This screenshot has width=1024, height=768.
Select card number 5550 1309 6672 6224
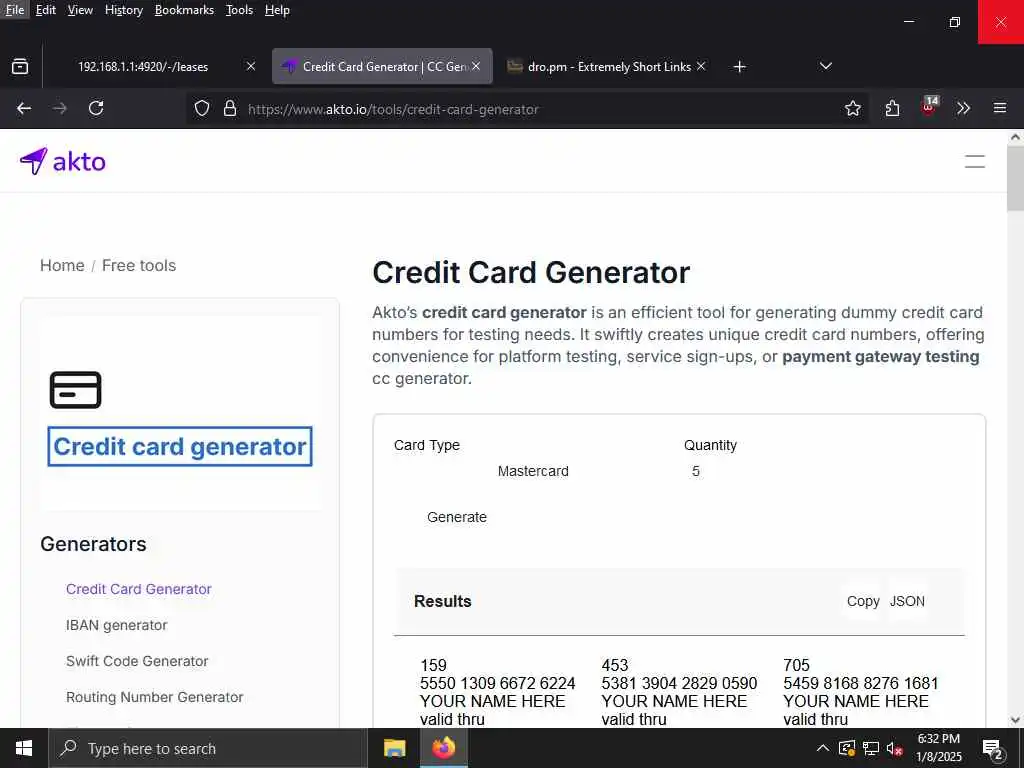point(497,683)
